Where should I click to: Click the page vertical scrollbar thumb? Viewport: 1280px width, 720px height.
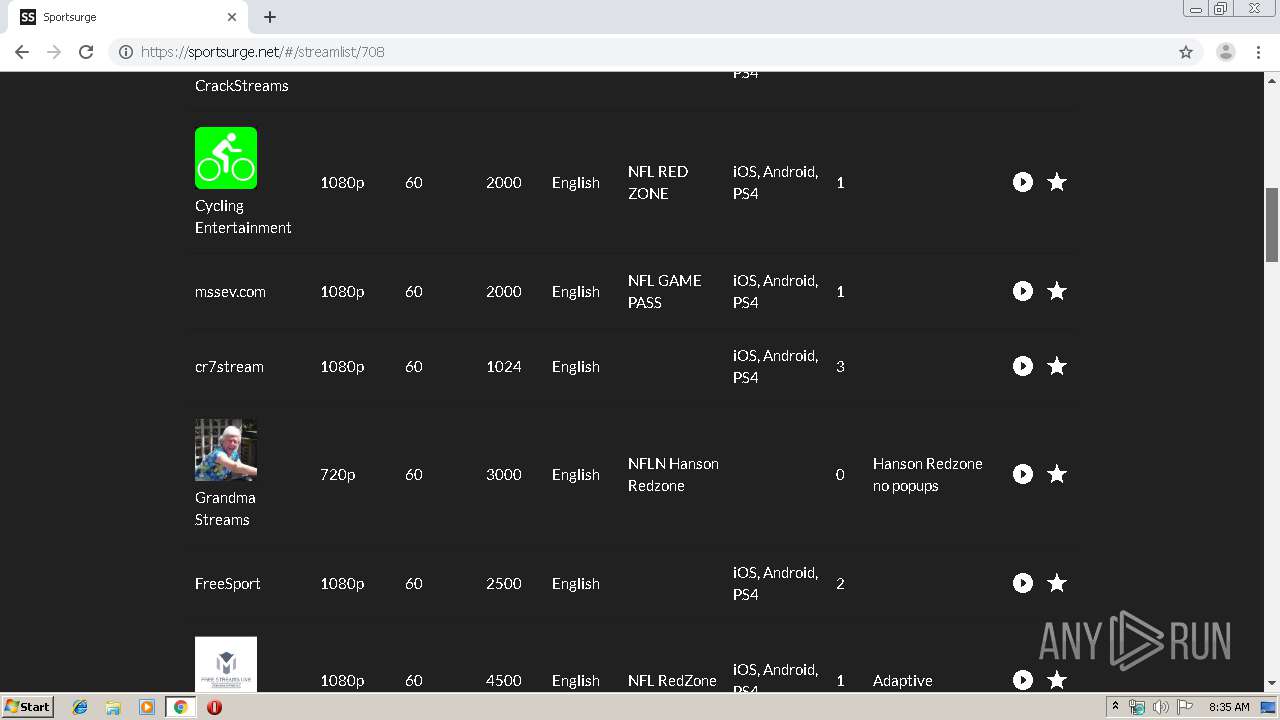[1272, 224]
